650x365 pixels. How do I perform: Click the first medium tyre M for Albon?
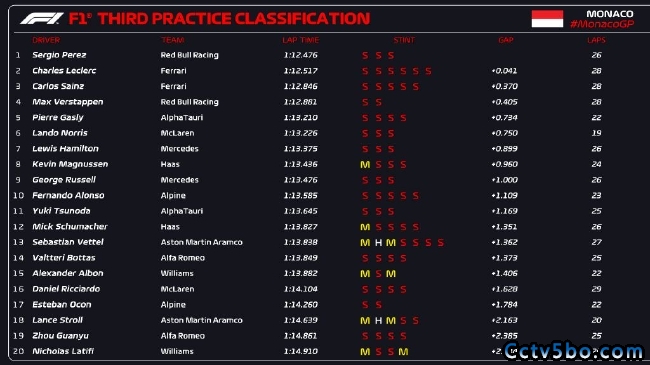(x=365, y=274)
